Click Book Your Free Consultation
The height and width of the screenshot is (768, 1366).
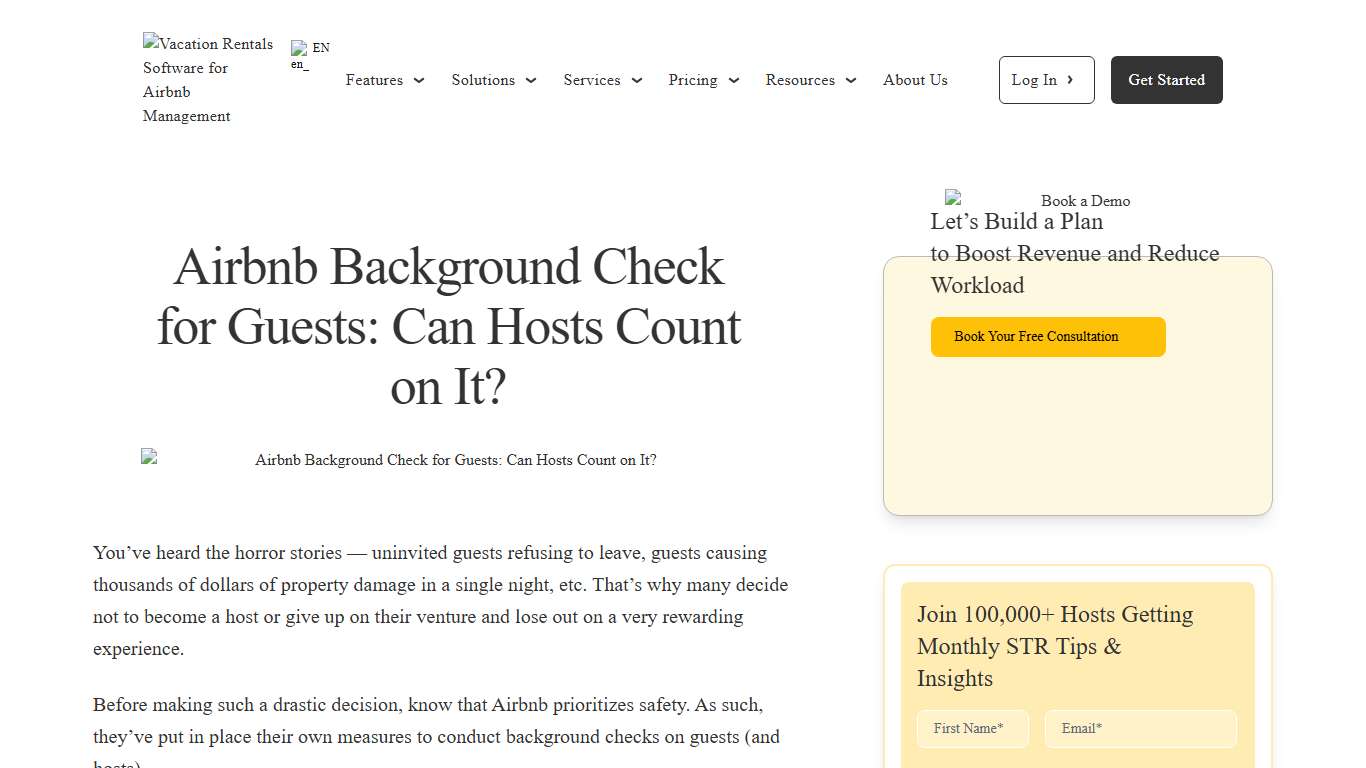click(1048, 337)
